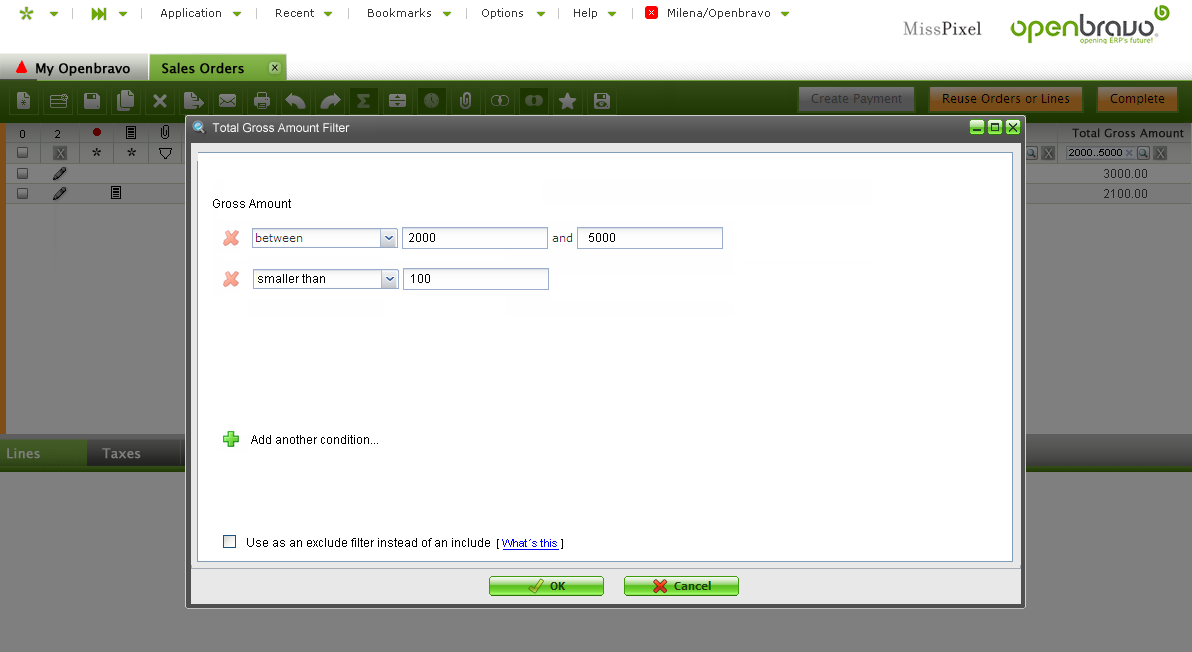Tick the checkbox for the 2100.00 order row
This screenshot has height=652, width=1192.
[x=22, y=193]
